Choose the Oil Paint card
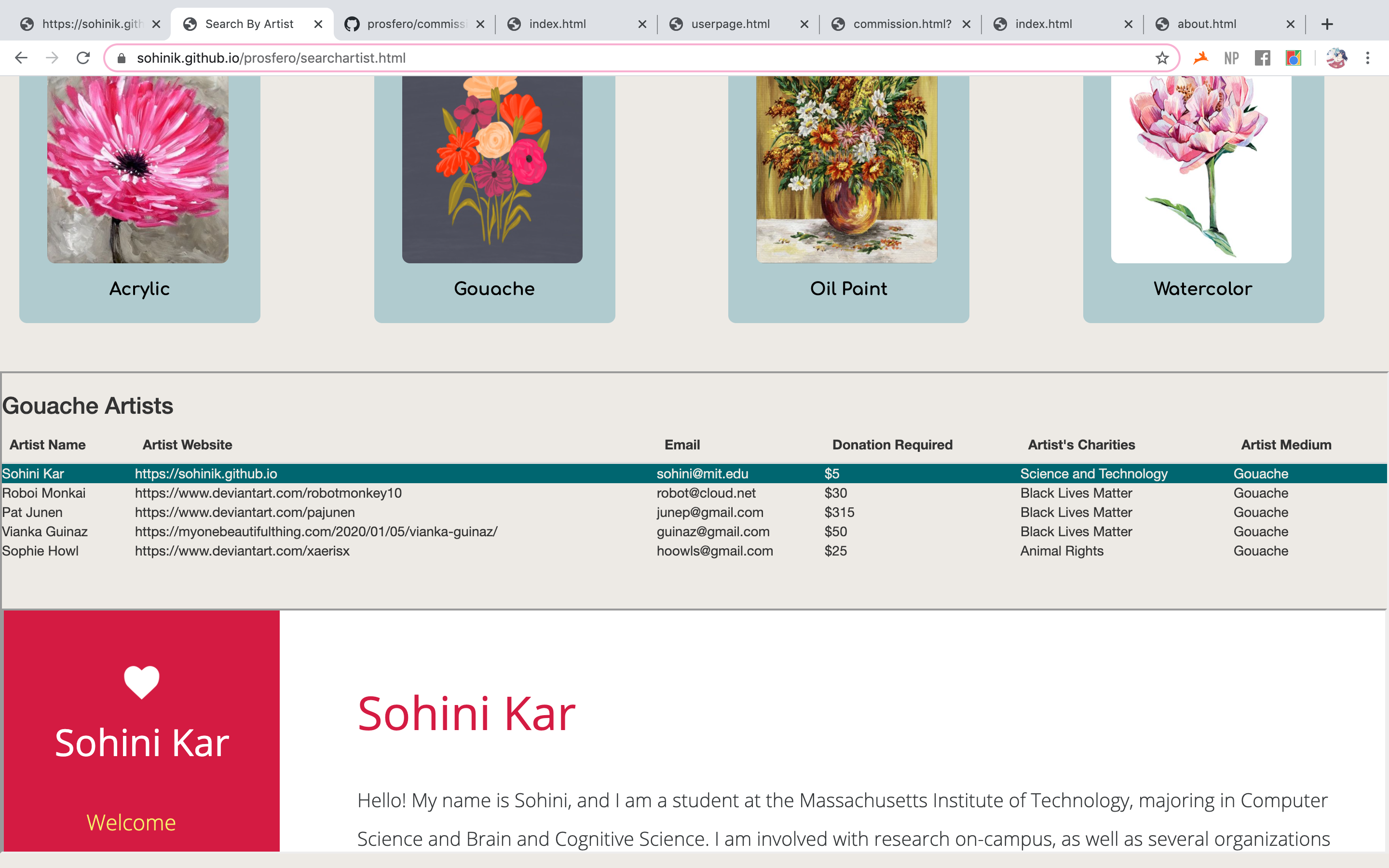 (848, 198)
